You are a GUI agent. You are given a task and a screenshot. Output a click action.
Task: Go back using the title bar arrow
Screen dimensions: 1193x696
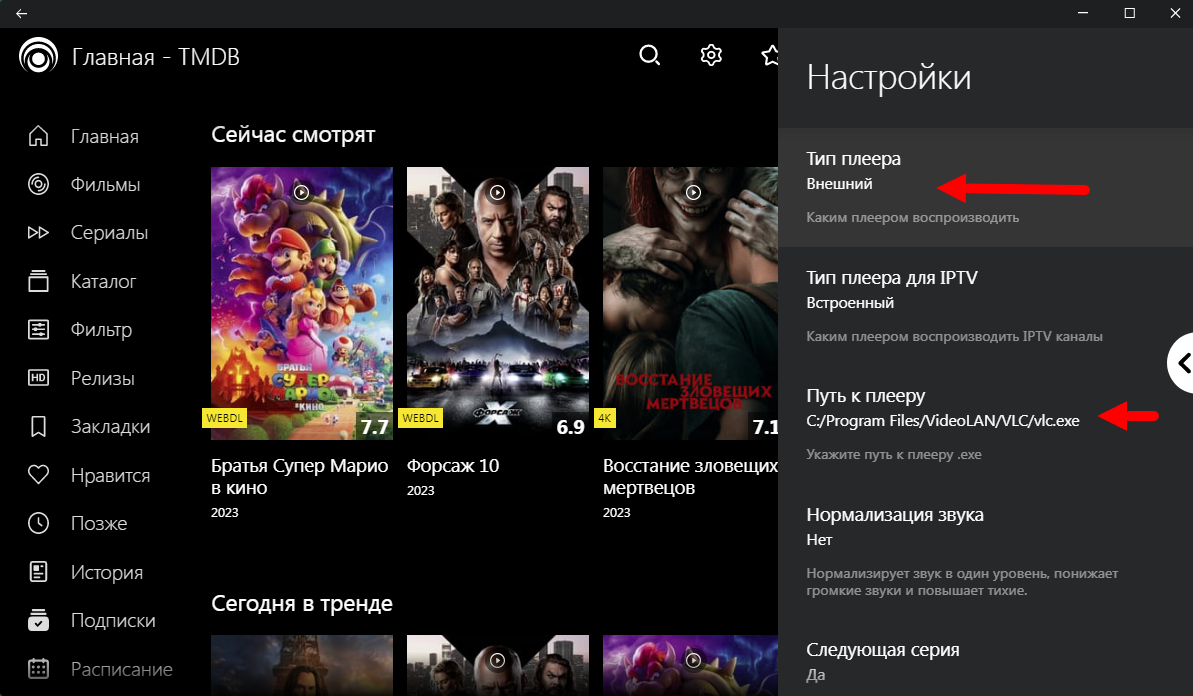pos(21,14)
